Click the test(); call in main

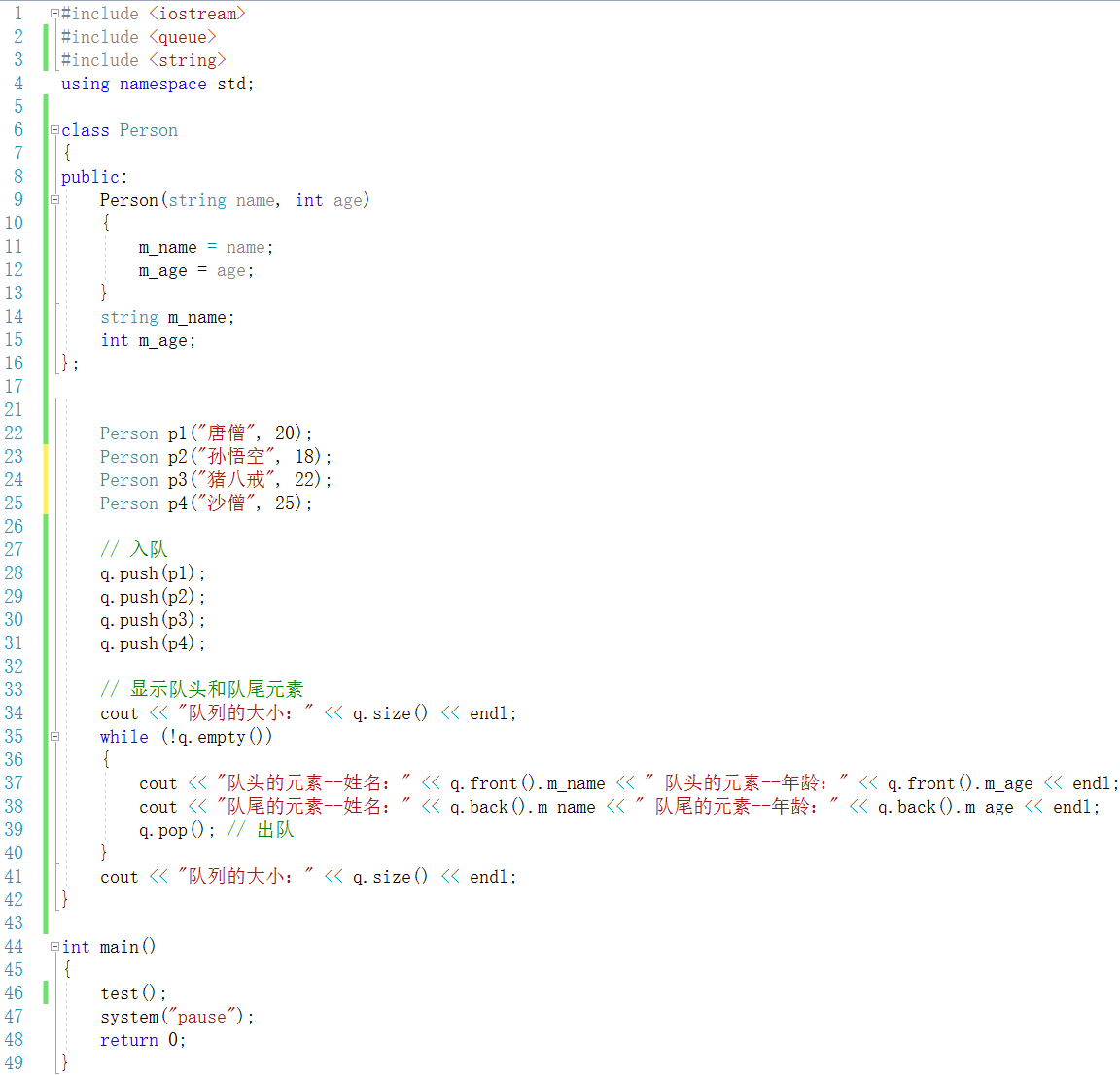pos(133,993)
